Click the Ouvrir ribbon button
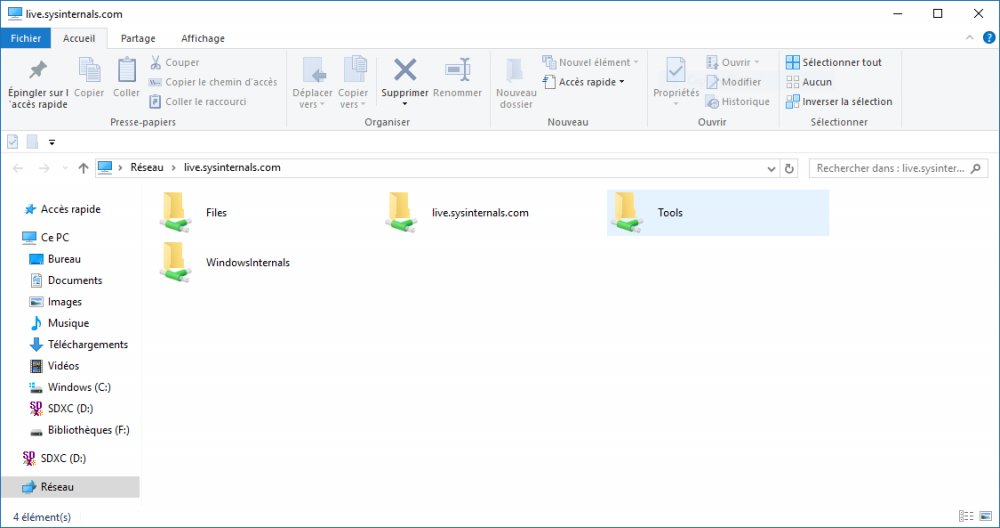Screen dimensions: 1000x528 (733, 62)
